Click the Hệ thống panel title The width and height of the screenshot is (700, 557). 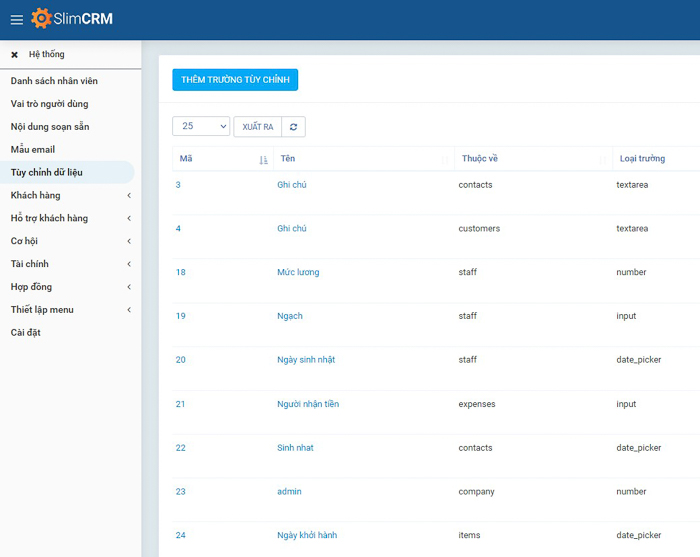46,54
